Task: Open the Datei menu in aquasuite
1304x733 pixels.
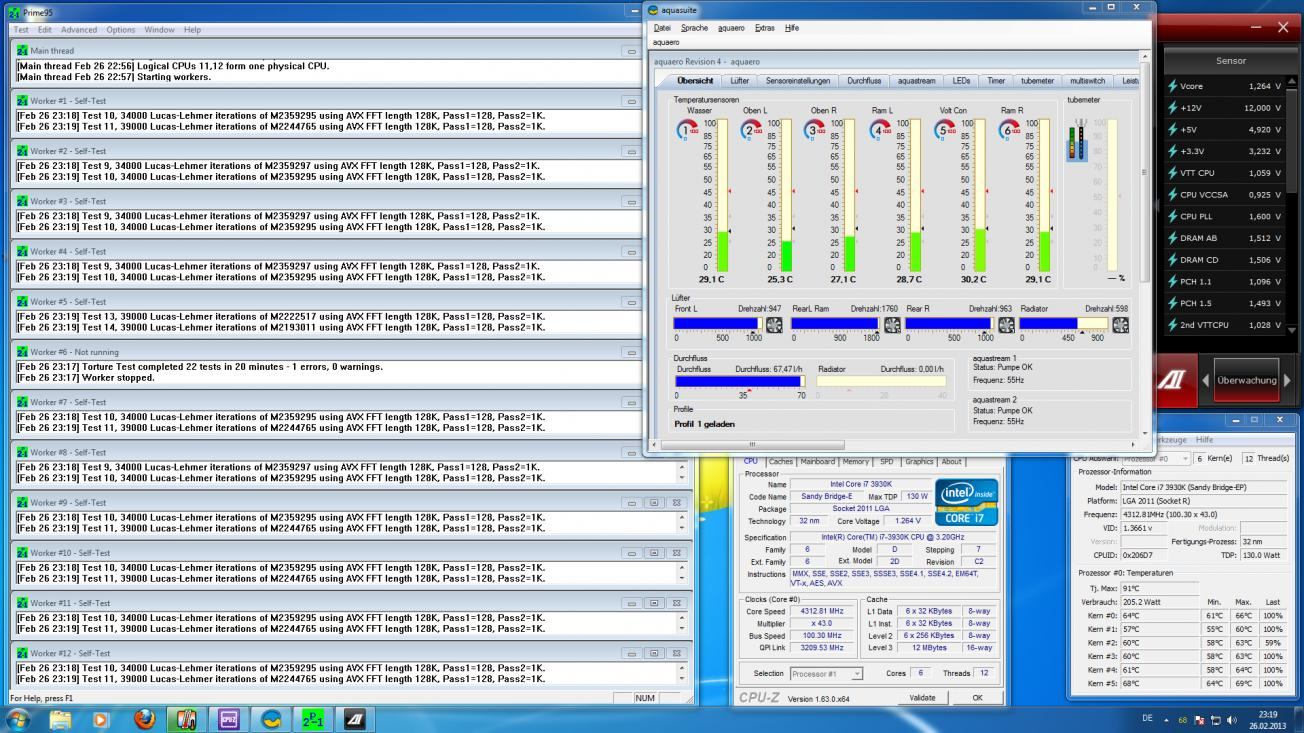Action: point(662,28)
